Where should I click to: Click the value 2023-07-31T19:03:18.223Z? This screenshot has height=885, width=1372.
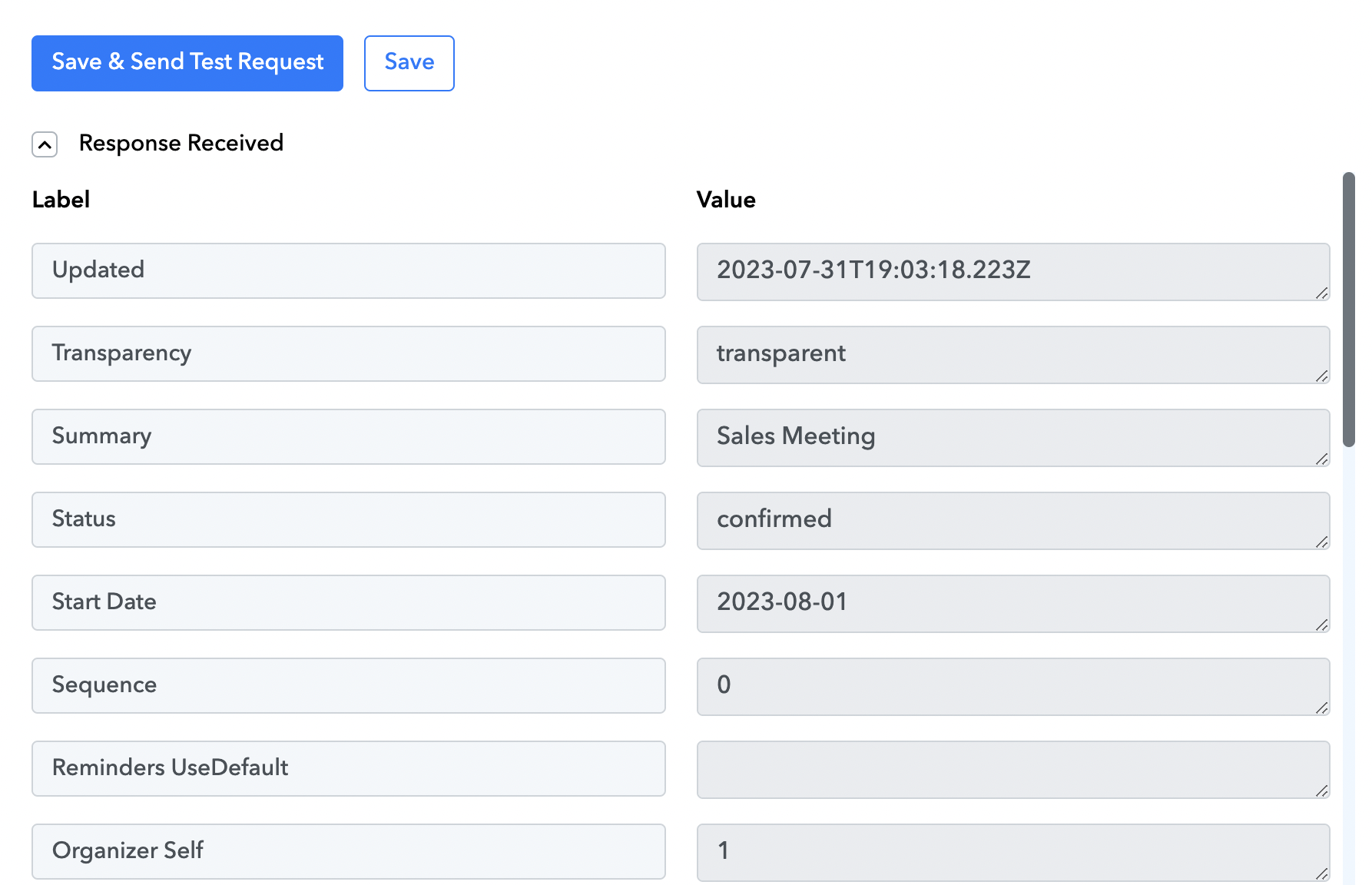coord(1013,272)
